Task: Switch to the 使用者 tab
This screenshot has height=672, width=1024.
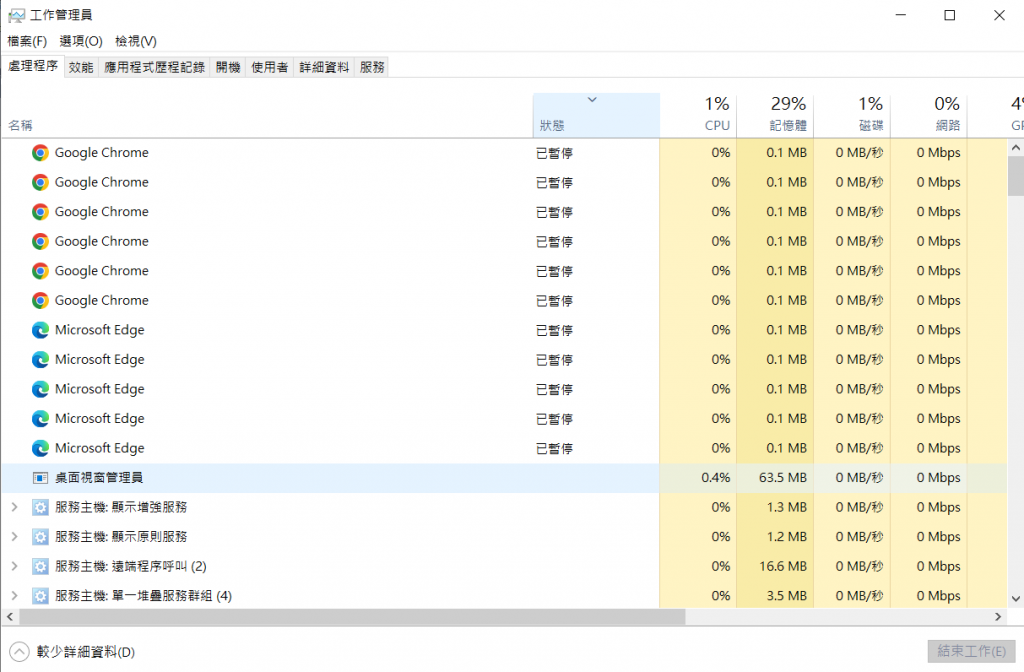Action: coord(270,67)
